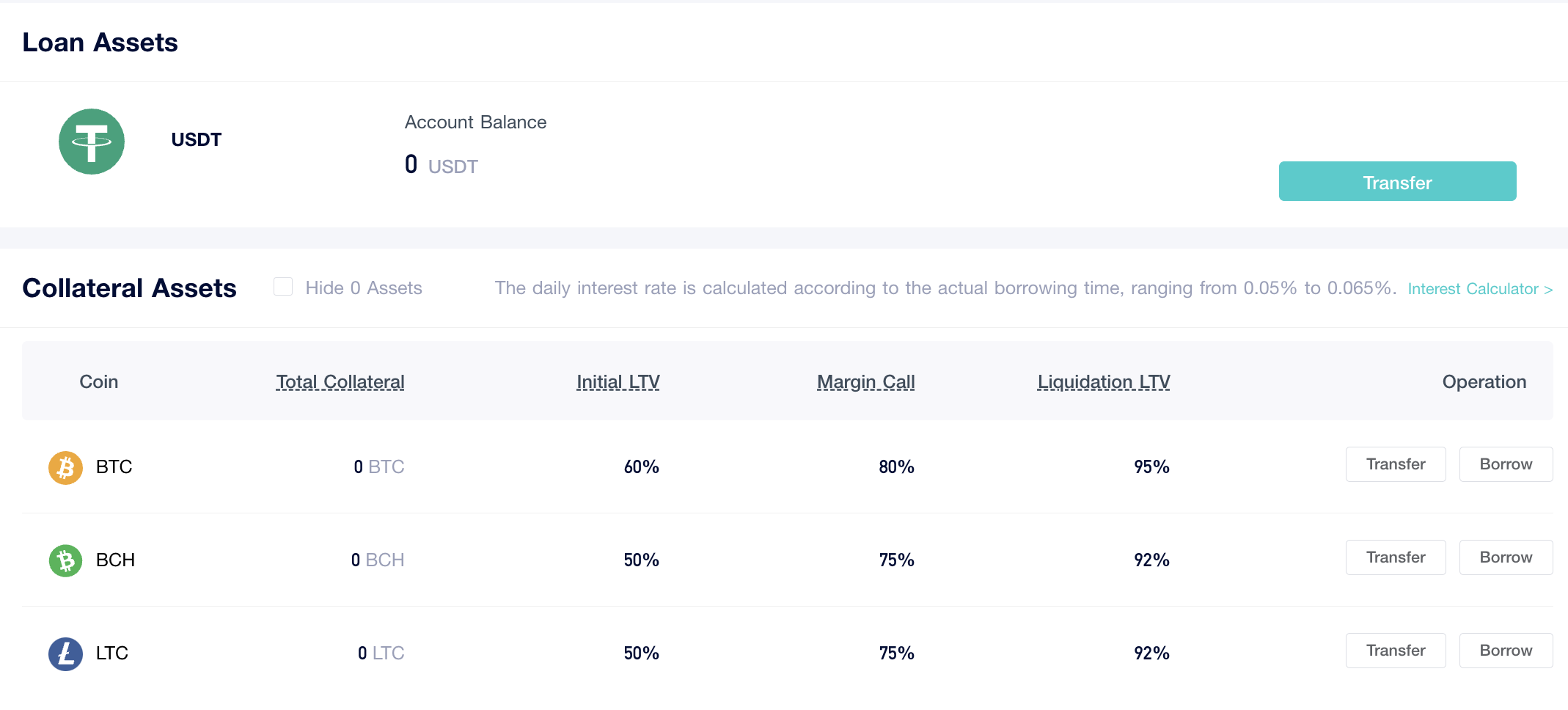1568x710 pixels.
Task: Click the Coin column header
Action: pyautogui.click(x=99, y=382)
